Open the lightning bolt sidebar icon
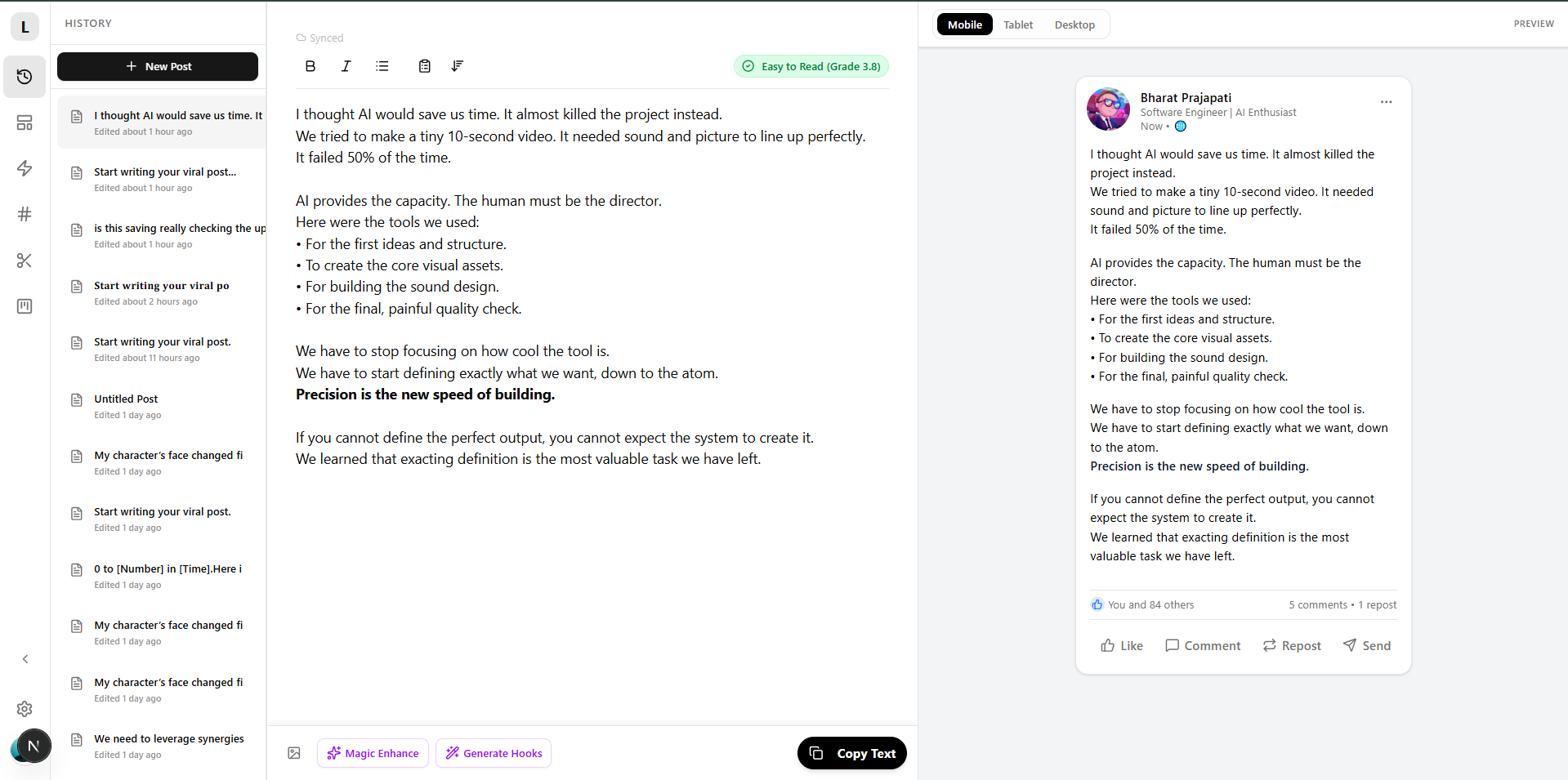 tap(25, 168)
